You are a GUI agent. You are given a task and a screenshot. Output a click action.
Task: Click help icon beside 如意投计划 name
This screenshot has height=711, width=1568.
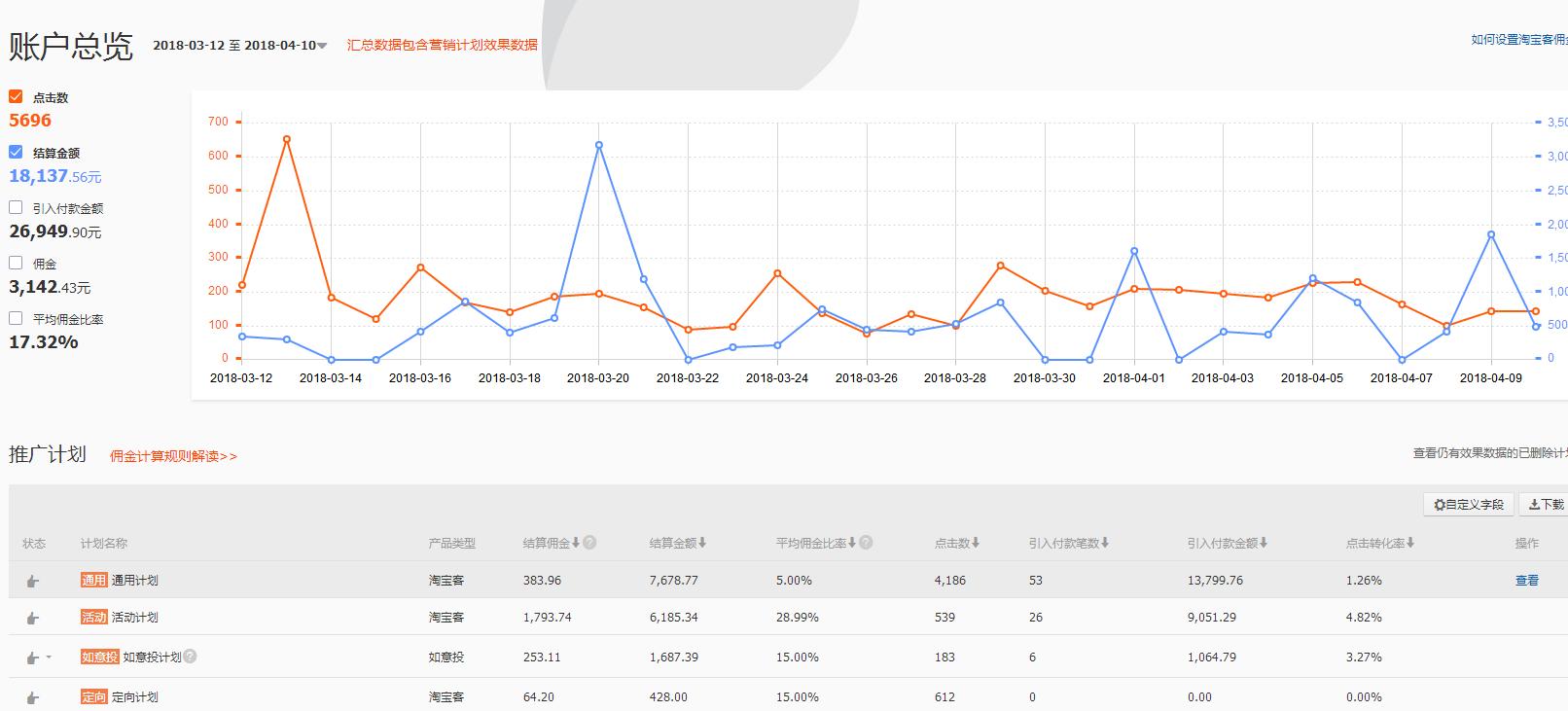pos(191,657)
